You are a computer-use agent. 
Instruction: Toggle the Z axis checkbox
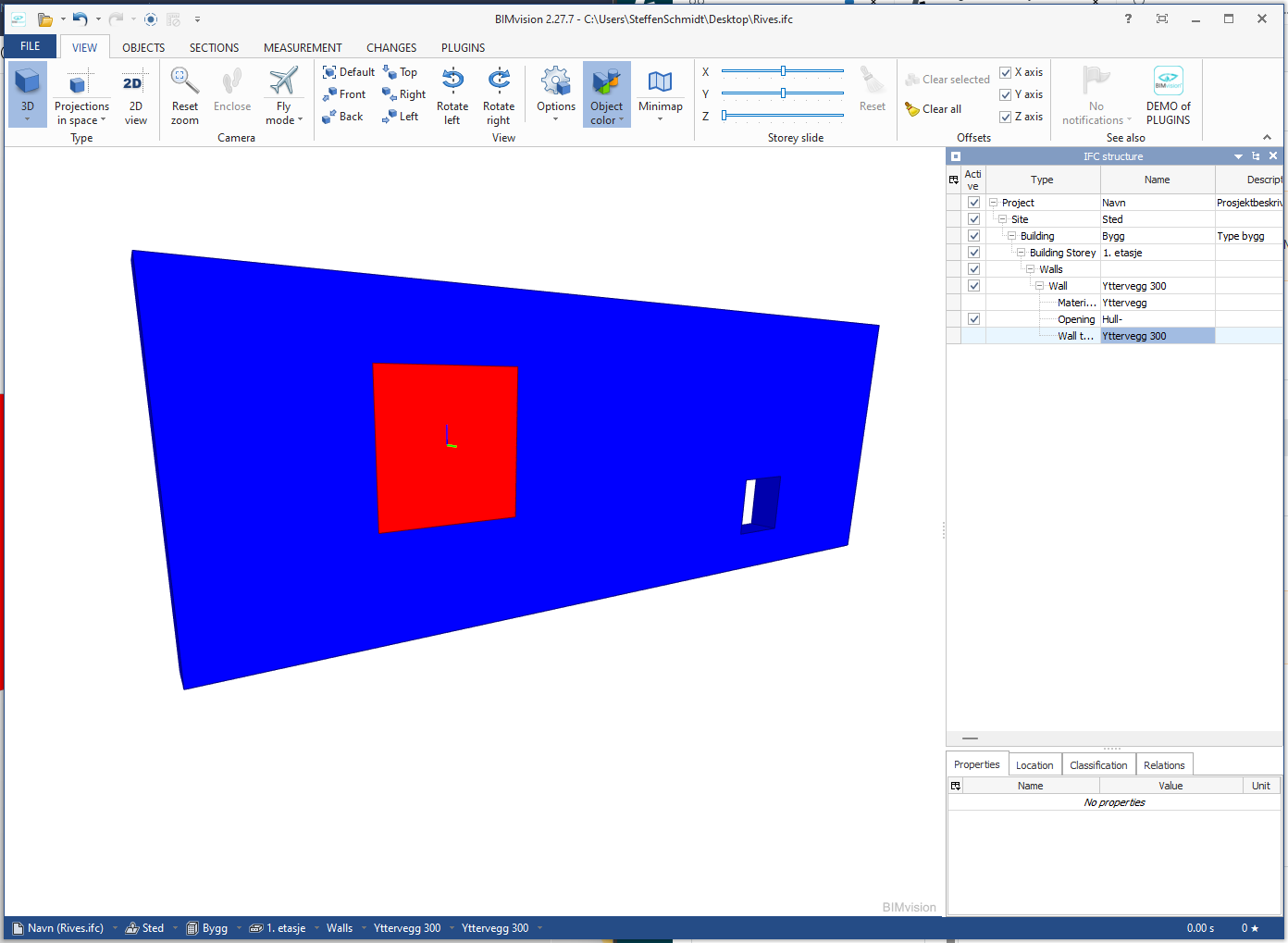(x=1005, y=117)
